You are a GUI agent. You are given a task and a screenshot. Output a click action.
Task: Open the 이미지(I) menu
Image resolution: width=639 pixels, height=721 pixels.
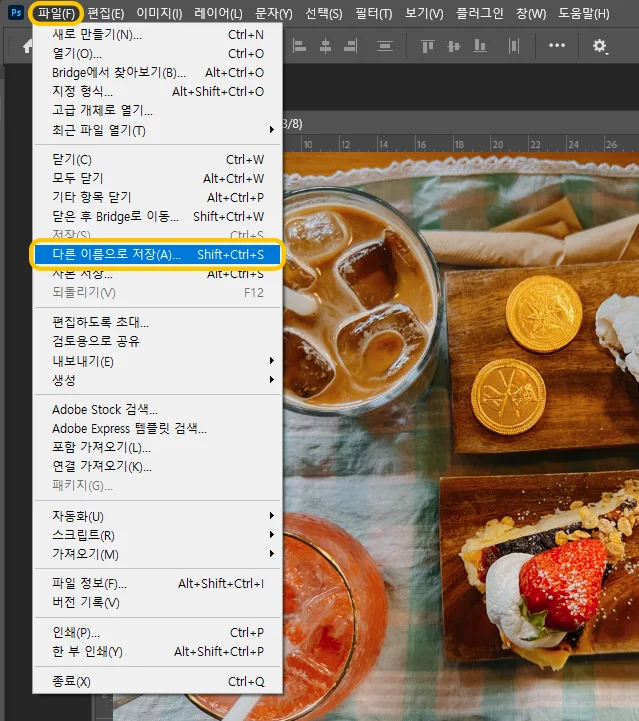159,13
